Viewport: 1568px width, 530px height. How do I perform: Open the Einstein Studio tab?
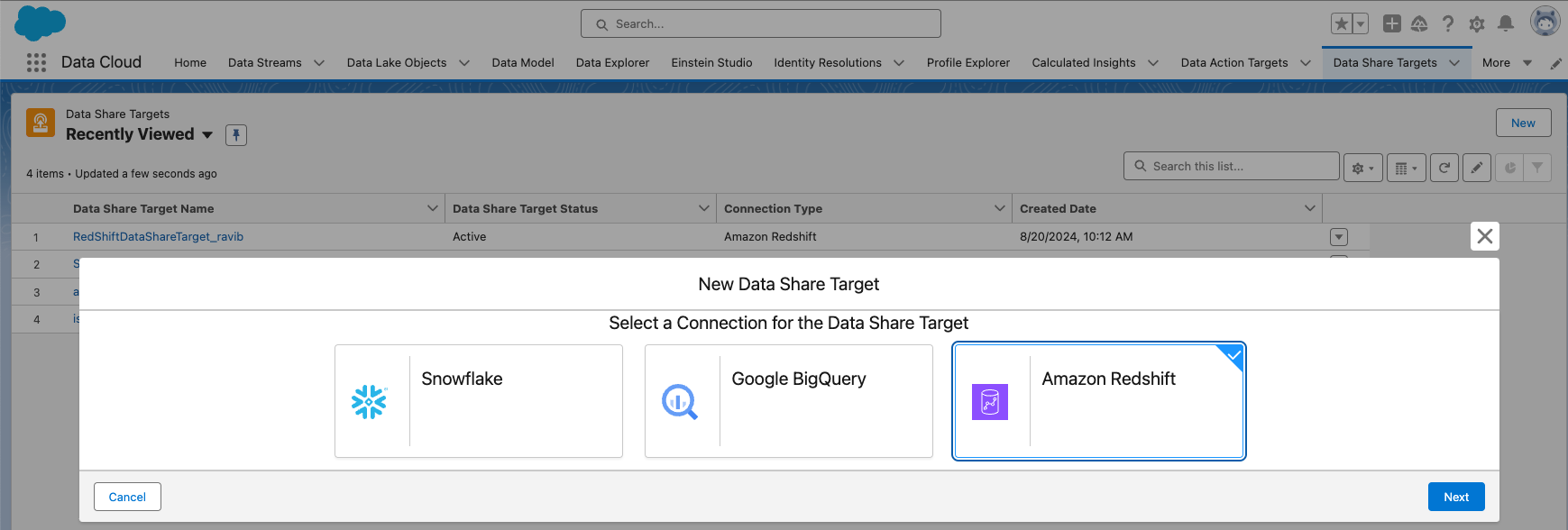click(x=711, y=63)
